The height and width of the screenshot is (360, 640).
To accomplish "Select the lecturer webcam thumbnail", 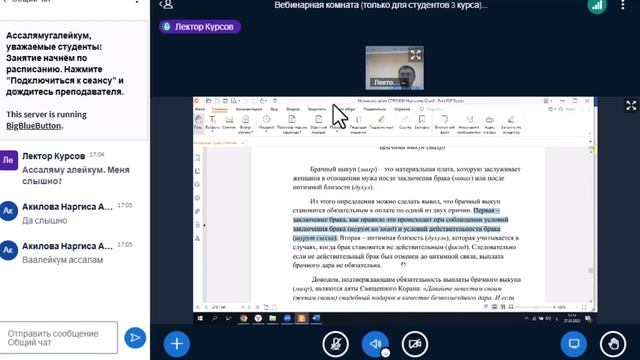I will pos(394,68).
